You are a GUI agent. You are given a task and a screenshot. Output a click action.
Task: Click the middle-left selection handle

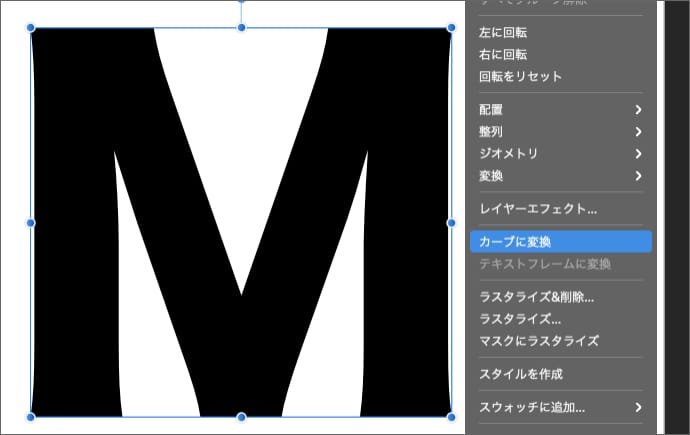[31, 222]
